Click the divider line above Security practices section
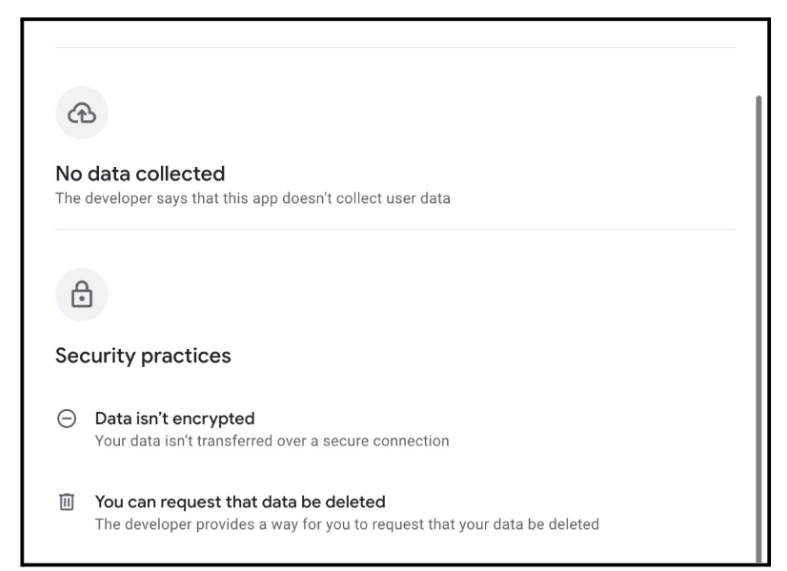The image size is (787, 571). pyautogui.click(x=395, y=230)
